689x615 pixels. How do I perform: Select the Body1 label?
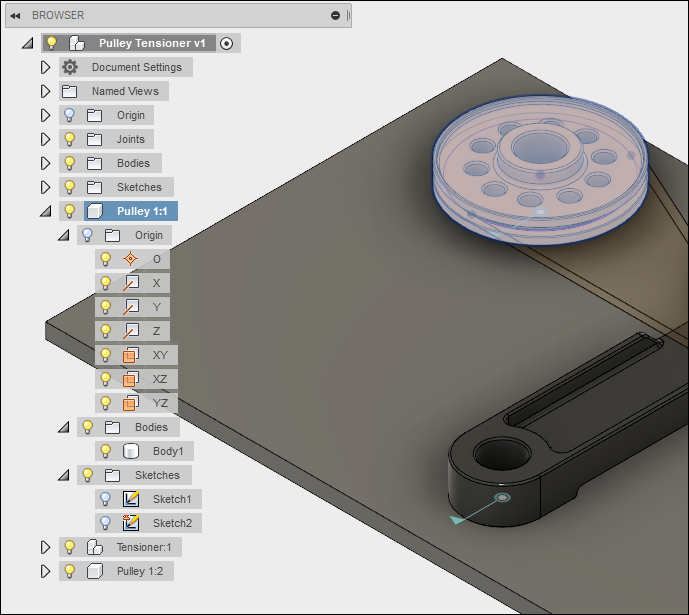coord(168,451)
